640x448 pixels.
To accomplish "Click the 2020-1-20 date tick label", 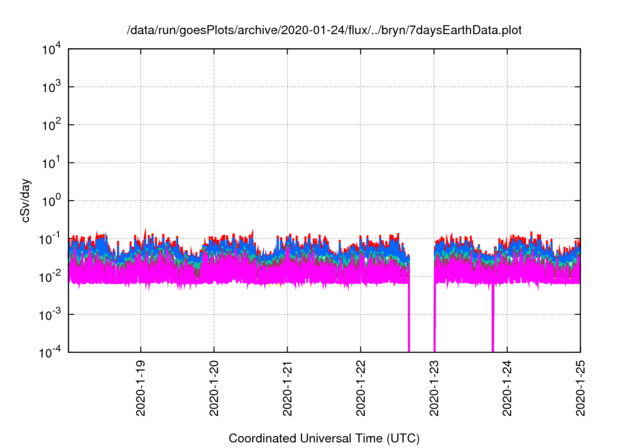I will pyautogui.click(x=214, y=388).
